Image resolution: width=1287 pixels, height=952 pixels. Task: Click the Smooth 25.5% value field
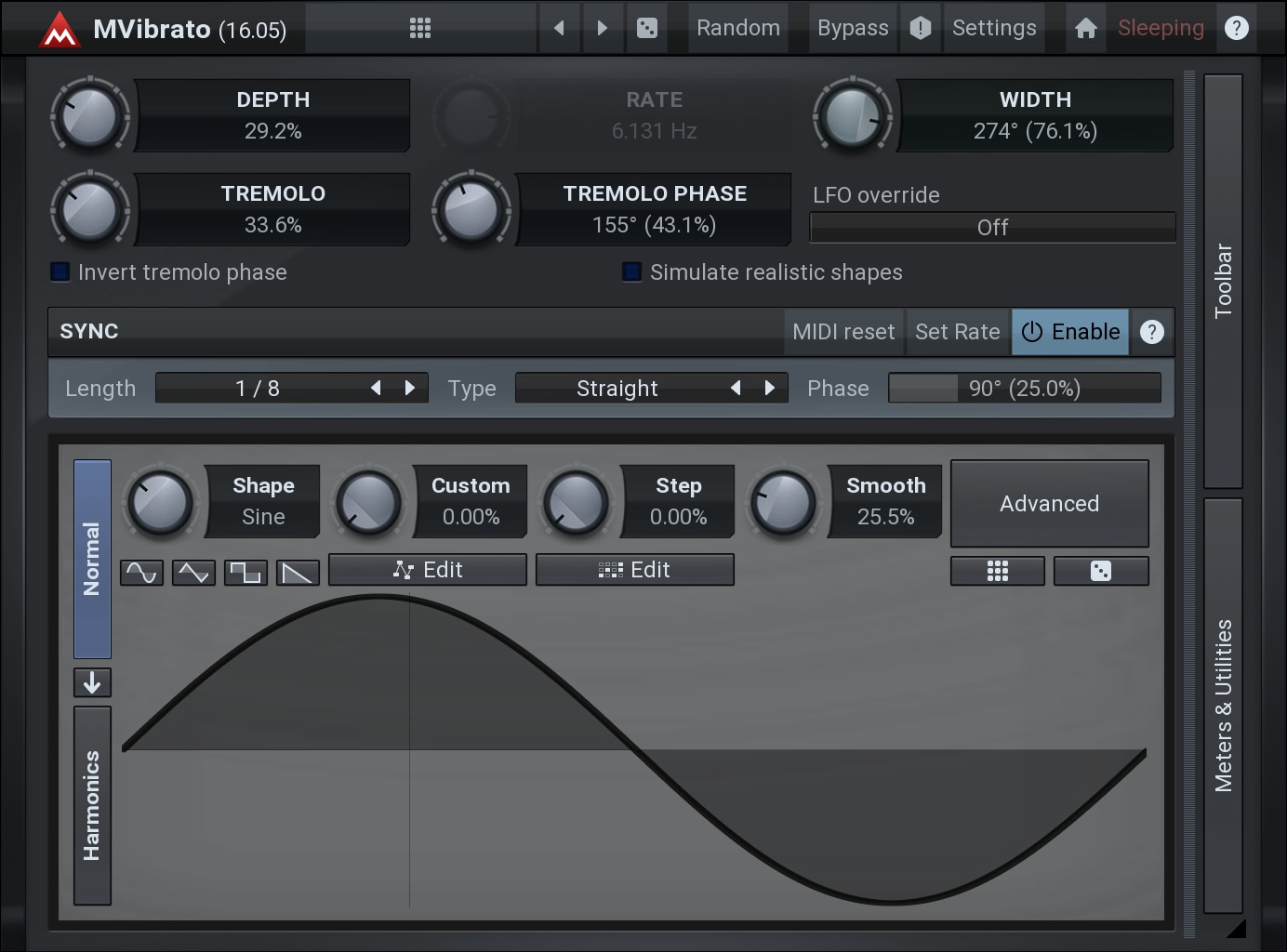tap(885, 501)
